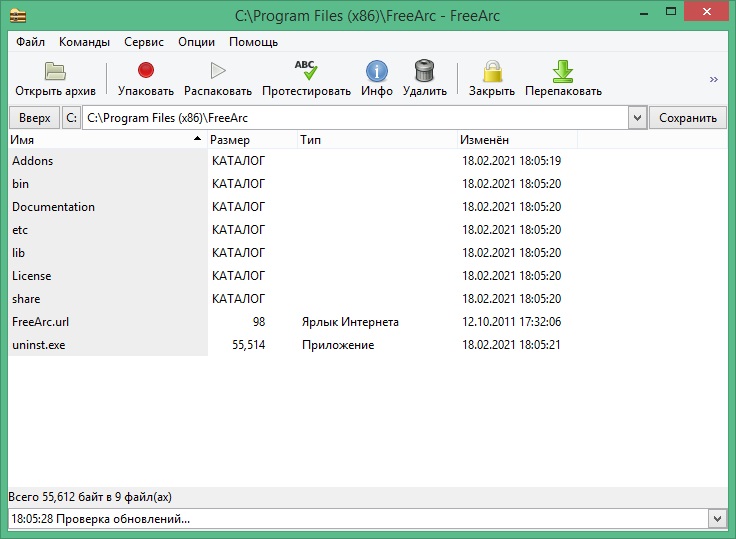Click the FreeArc icon in title bar
This screenshot has width=736, height=539.
pos(18,16)
